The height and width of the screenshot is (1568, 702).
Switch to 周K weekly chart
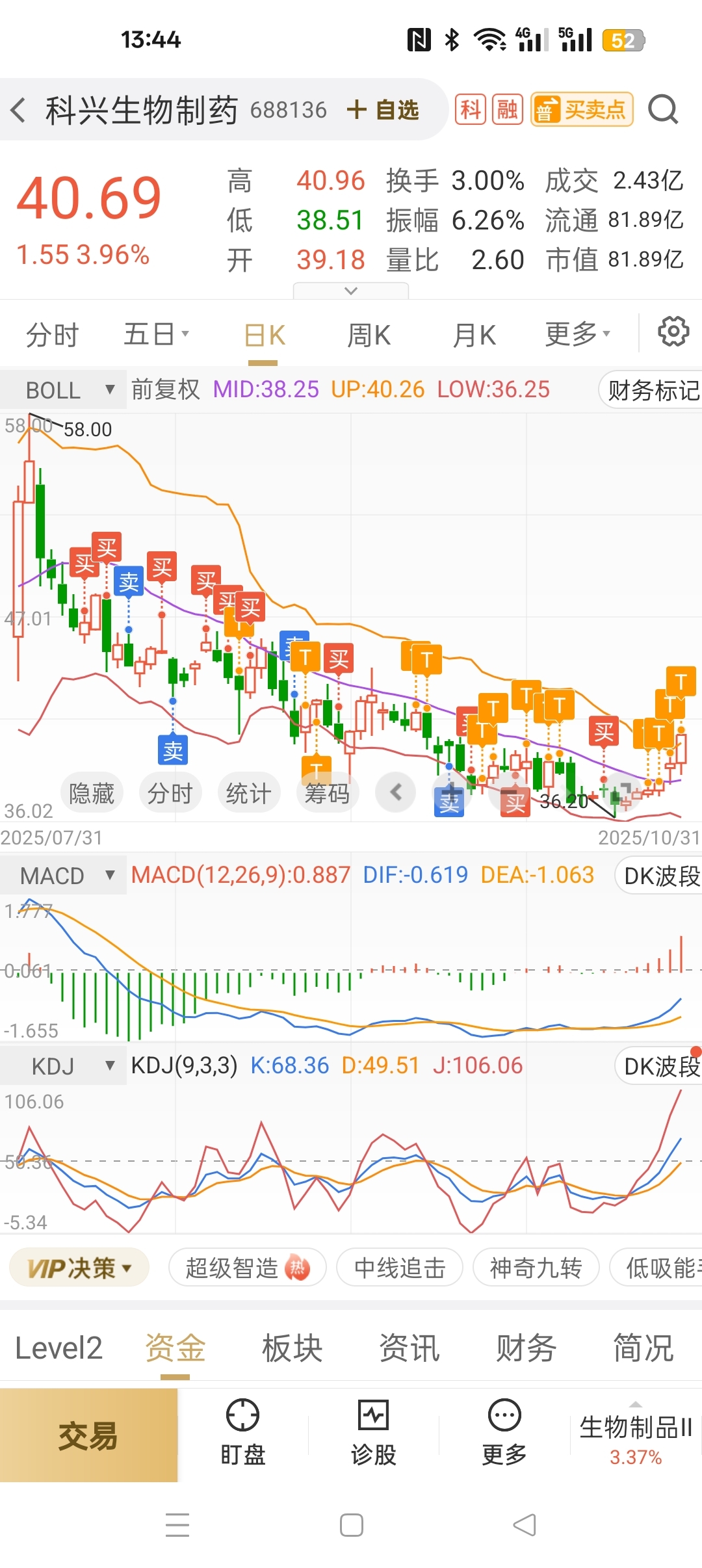[x=369, y=335]
